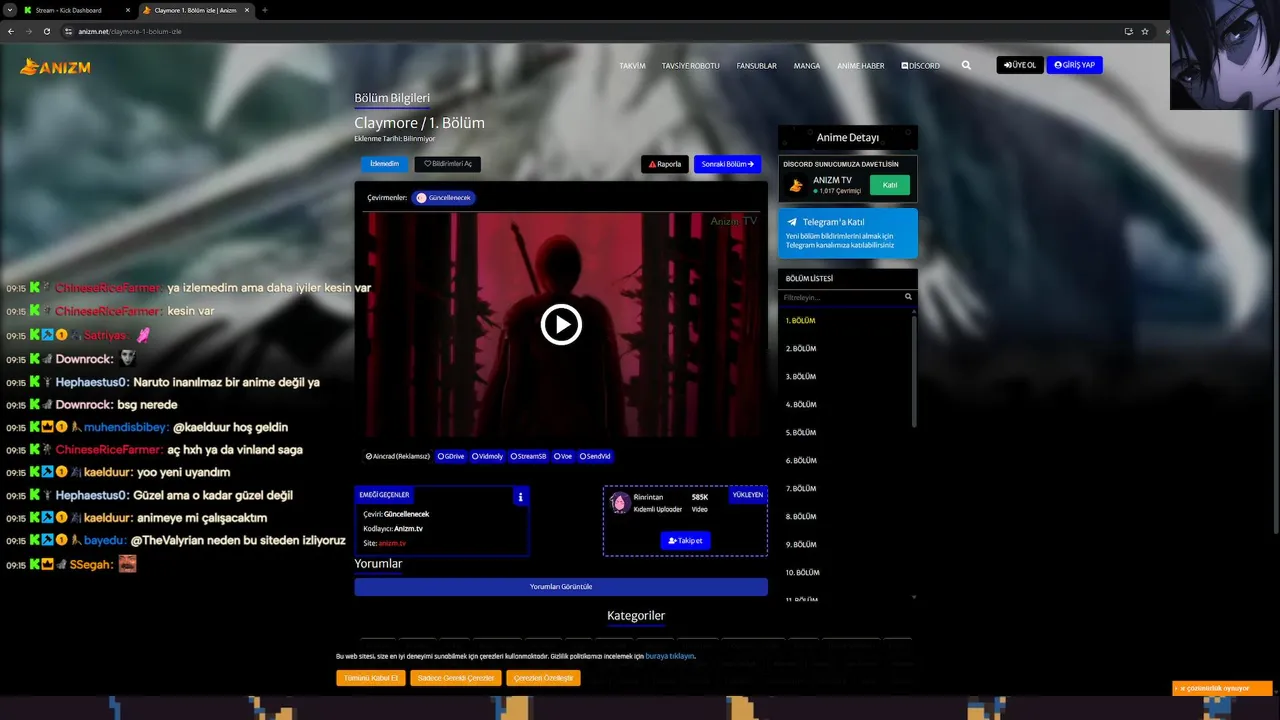Open the buraya tıklayın privacy link
Screen dimensions: 1280x720
click(669, 656)
